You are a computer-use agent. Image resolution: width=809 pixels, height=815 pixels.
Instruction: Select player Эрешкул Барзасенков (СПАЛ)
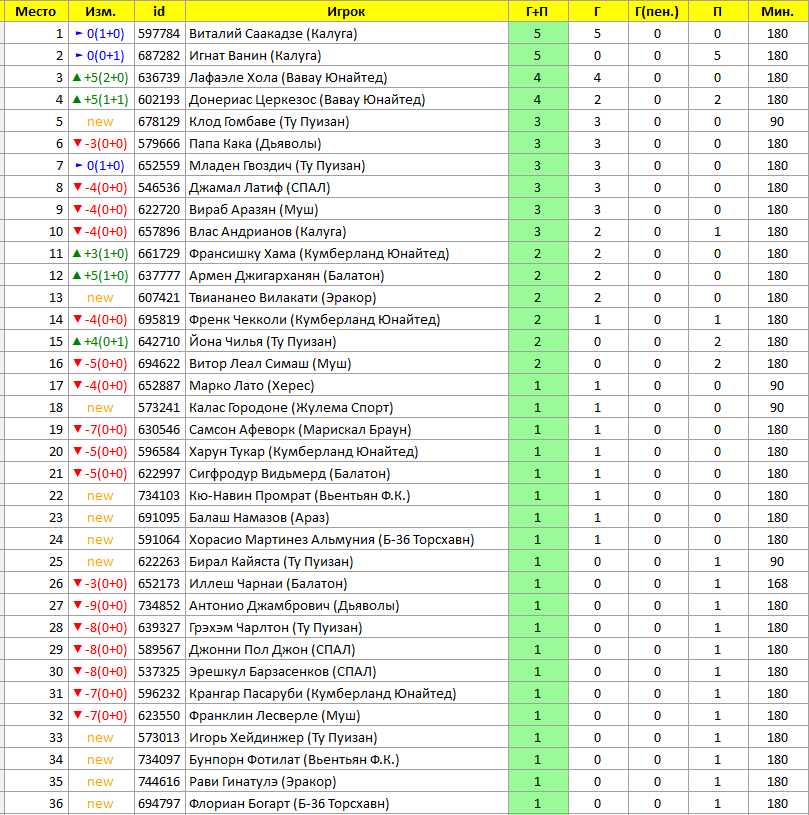click(x=282, y=672)
